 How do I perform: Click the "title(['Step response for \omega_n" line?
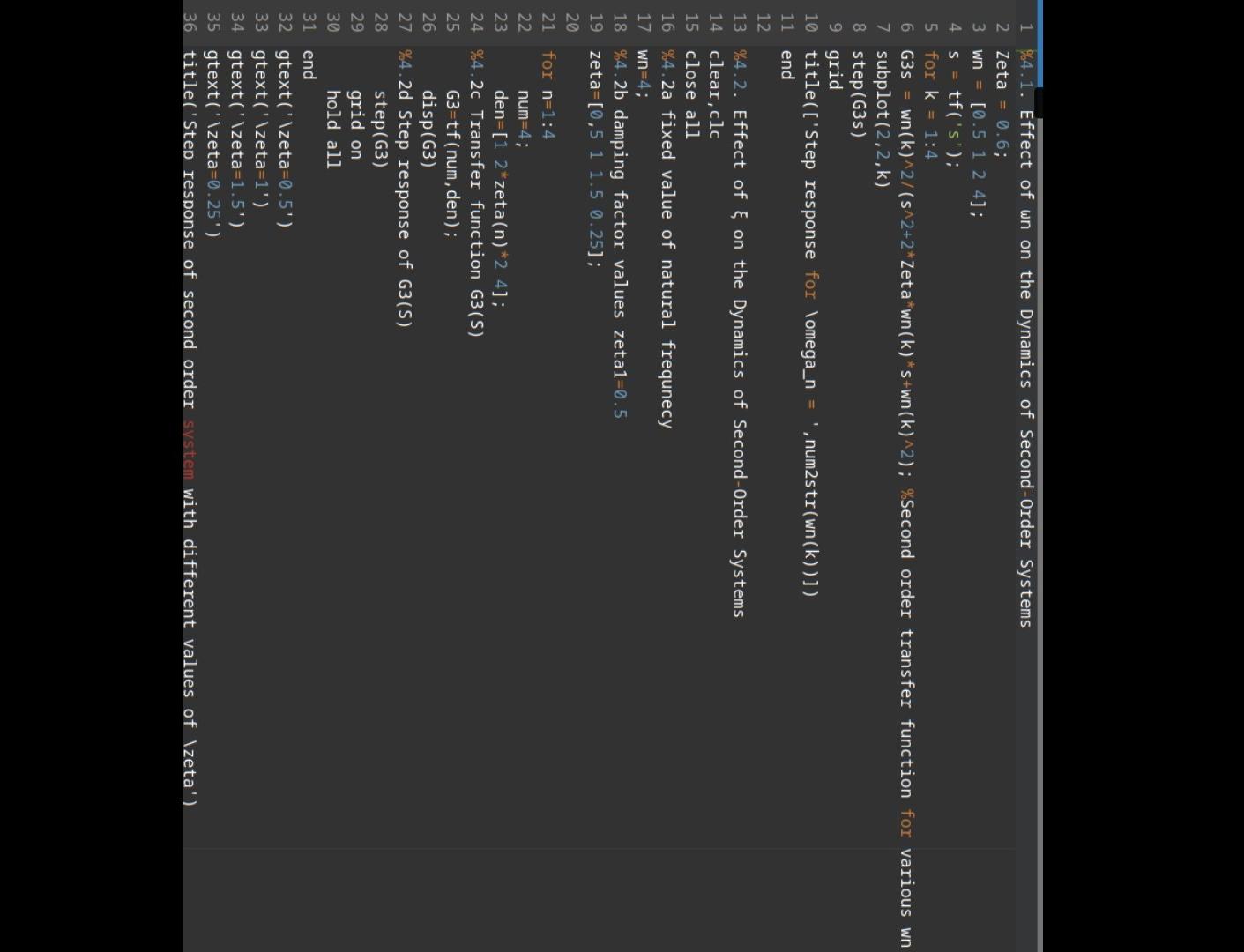click(810, 324)
